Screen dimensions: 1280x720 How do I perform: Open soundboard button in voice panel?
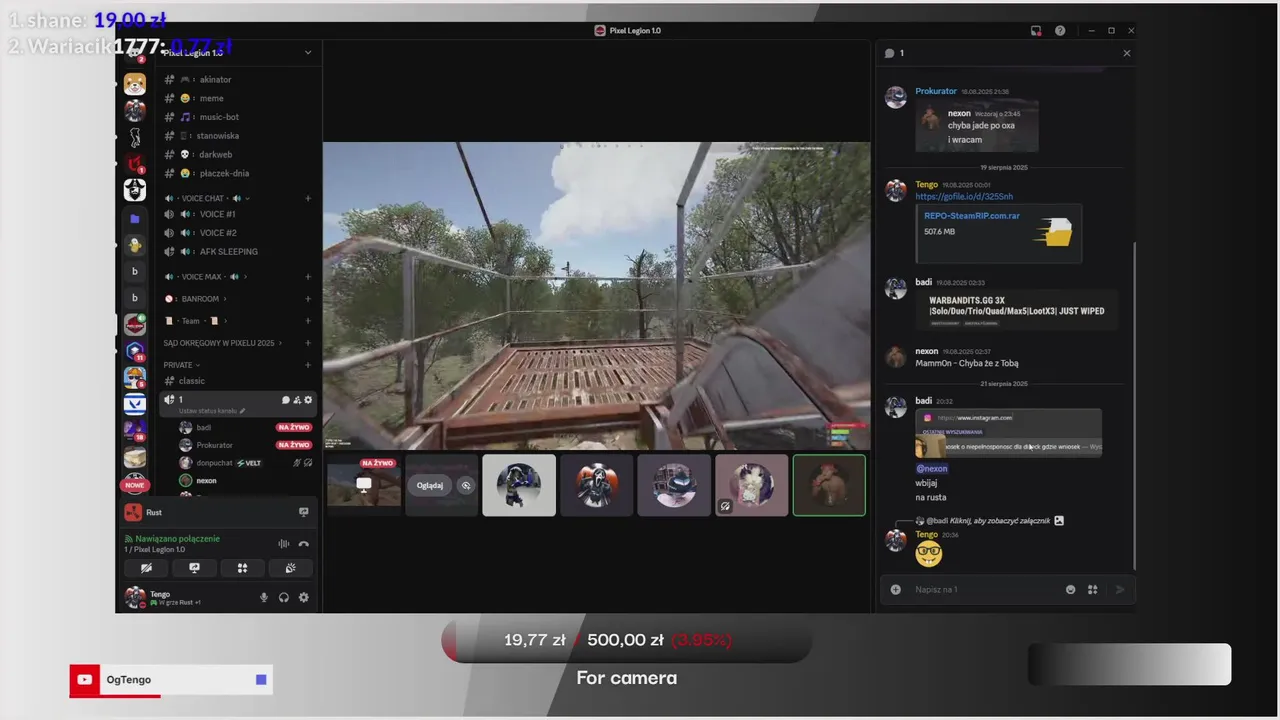click(x=290, y=568)
